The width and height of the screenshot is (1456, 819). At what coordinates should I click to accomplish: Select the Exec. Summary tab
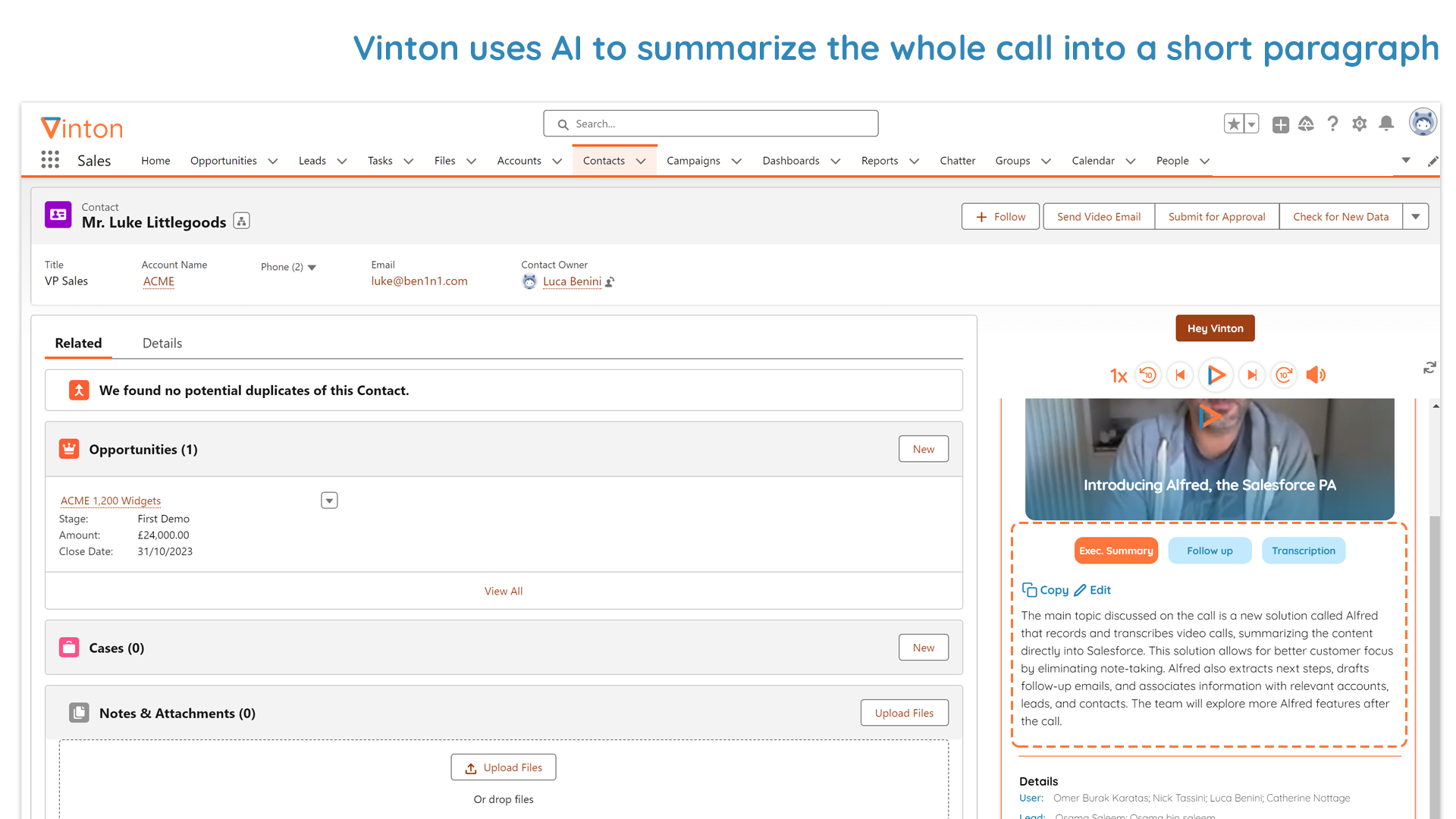pyautogui.click(x=1115, y=550)
